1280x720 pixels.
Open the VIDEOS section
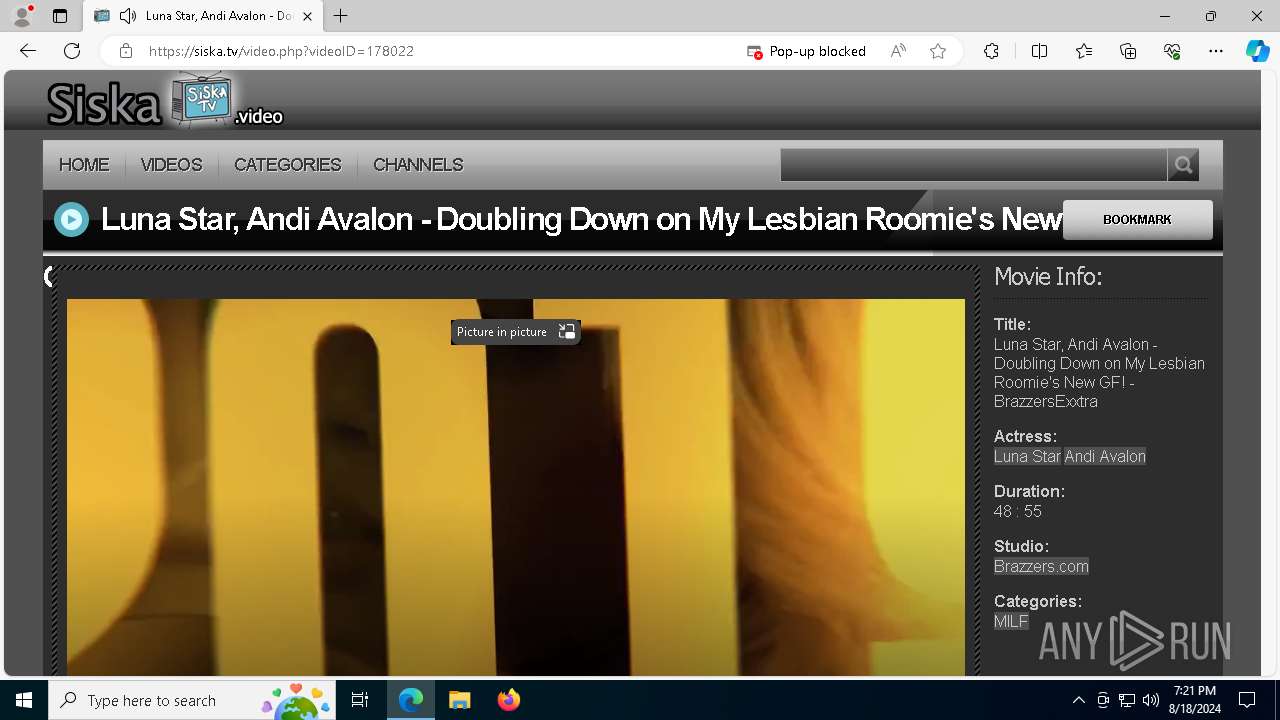[x=171, y=165]
